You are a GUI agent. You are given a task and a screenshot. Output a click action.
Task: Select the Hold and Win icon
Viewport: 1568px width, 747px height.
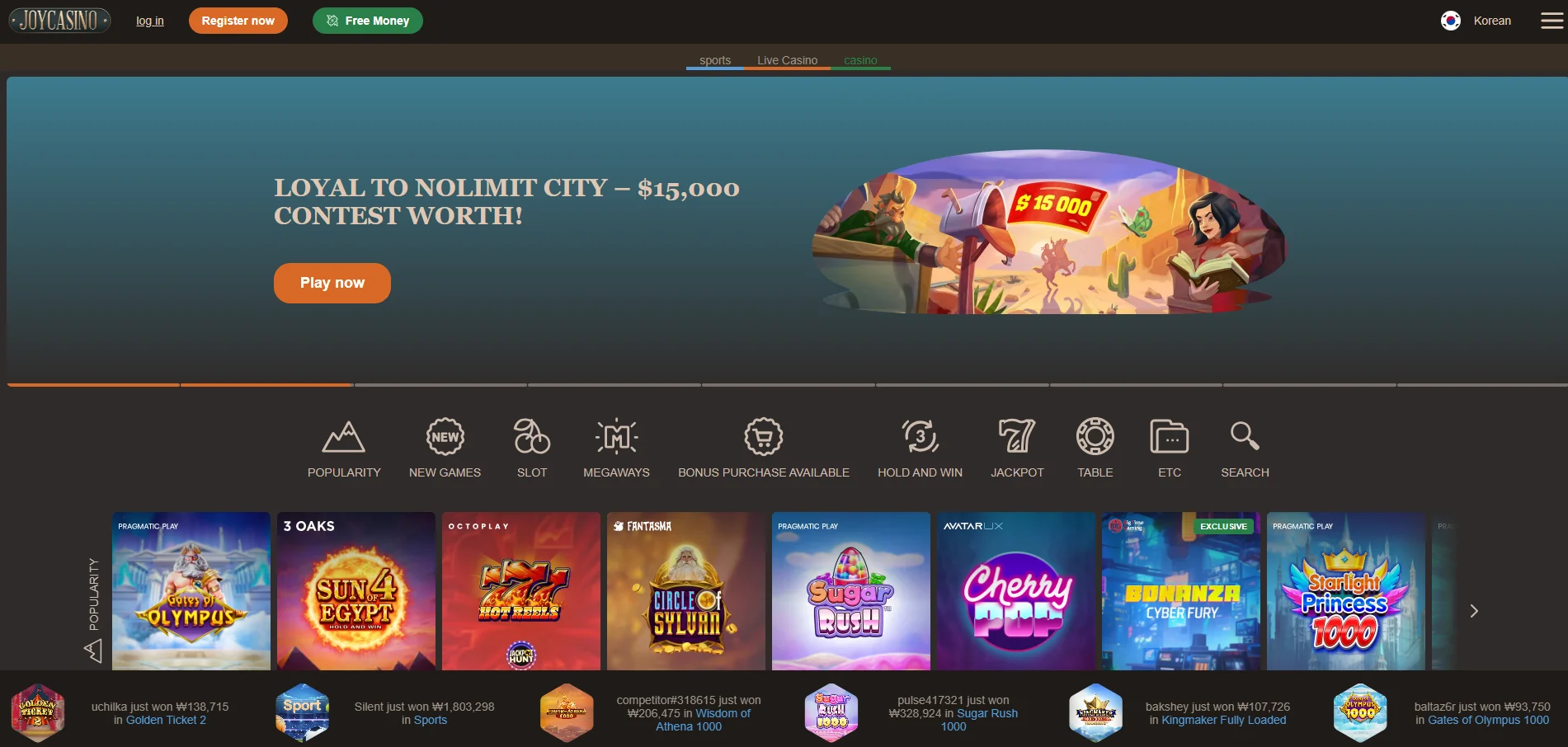pos(921,437)
